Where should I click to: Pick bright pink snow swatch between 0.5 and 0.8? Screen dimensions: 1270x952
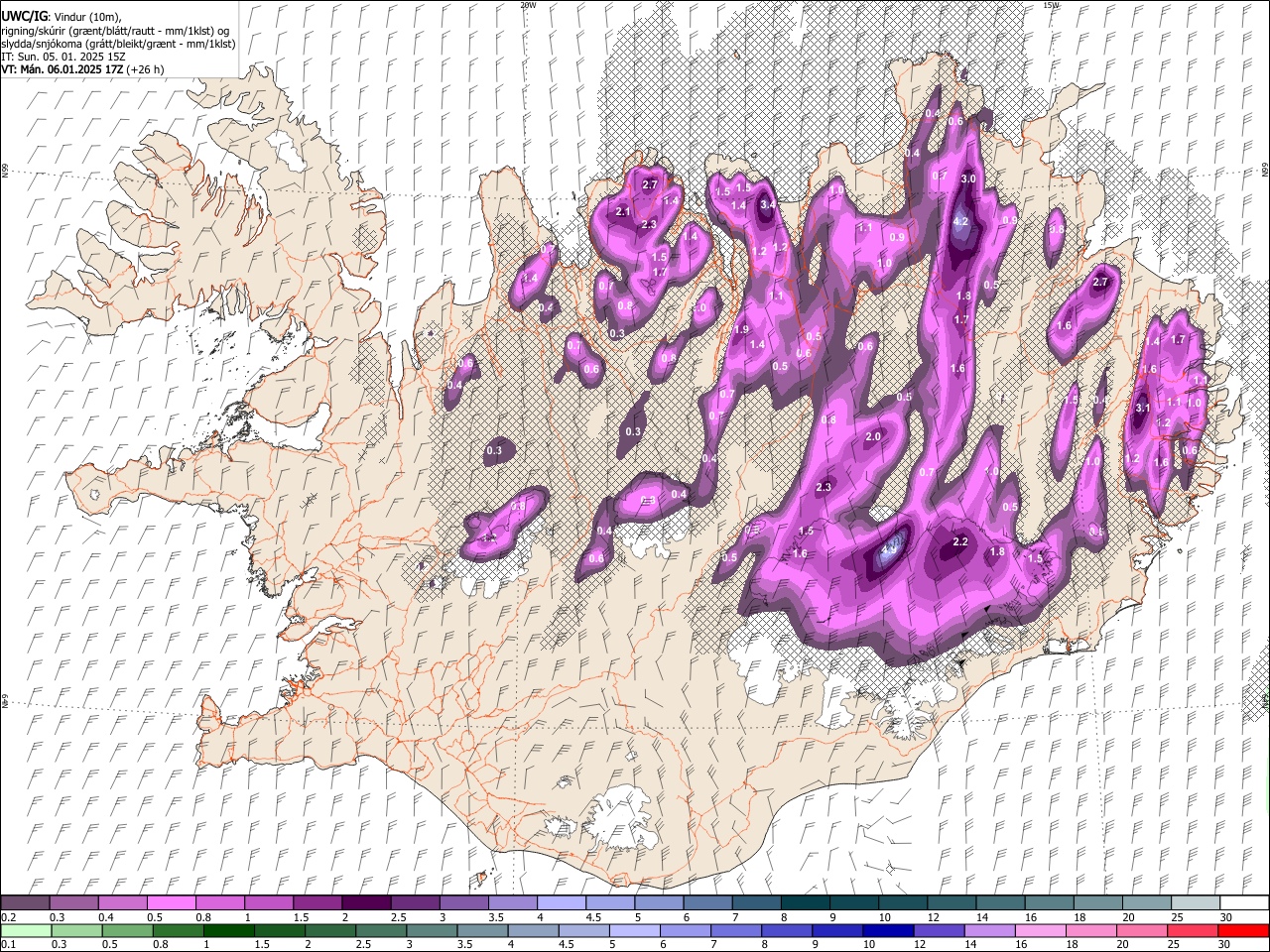pyautogui.click(x=171, y=902)
